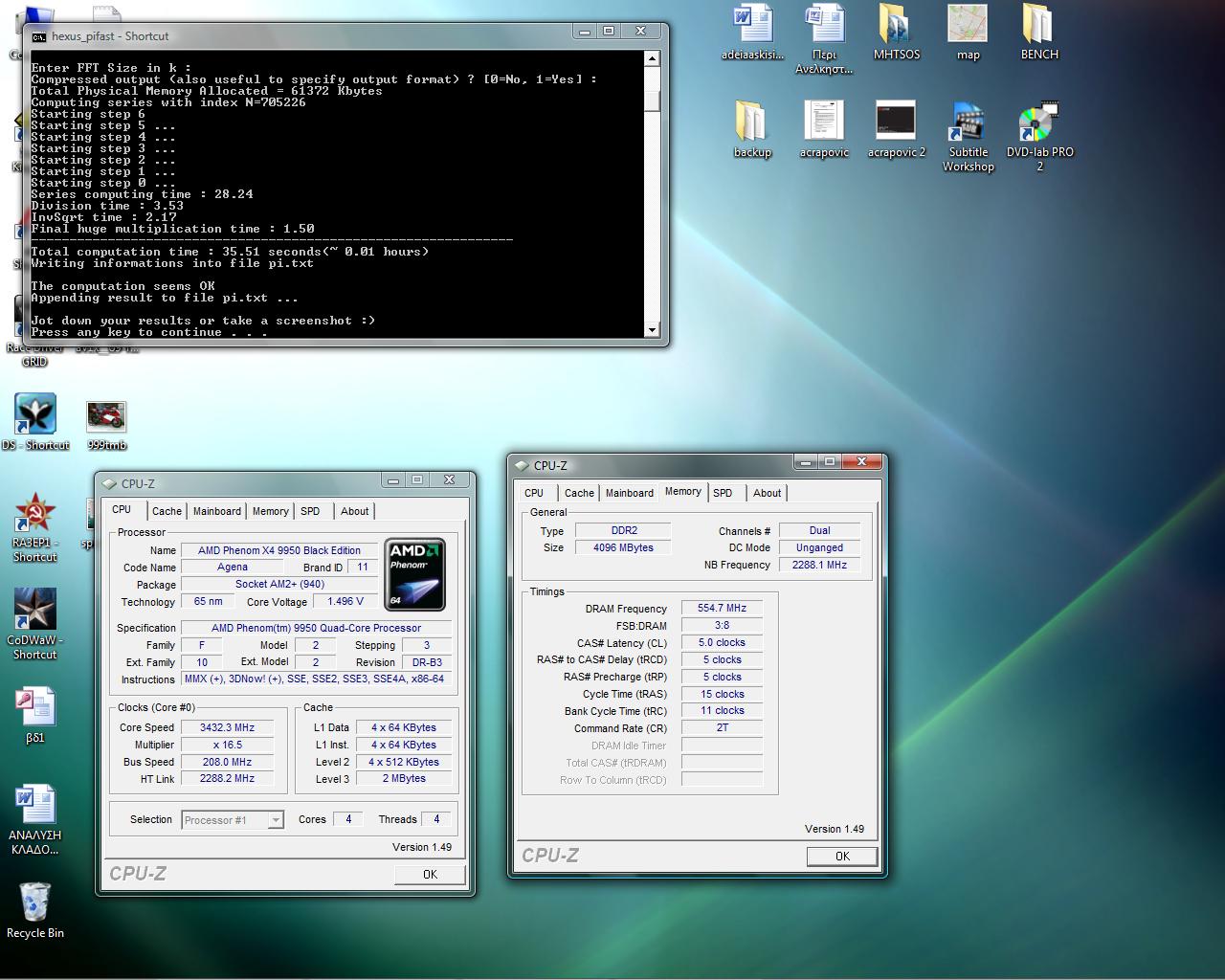Open SPD tab in right CPU-Z window
Screen dimensions: 1225x980
723,493
